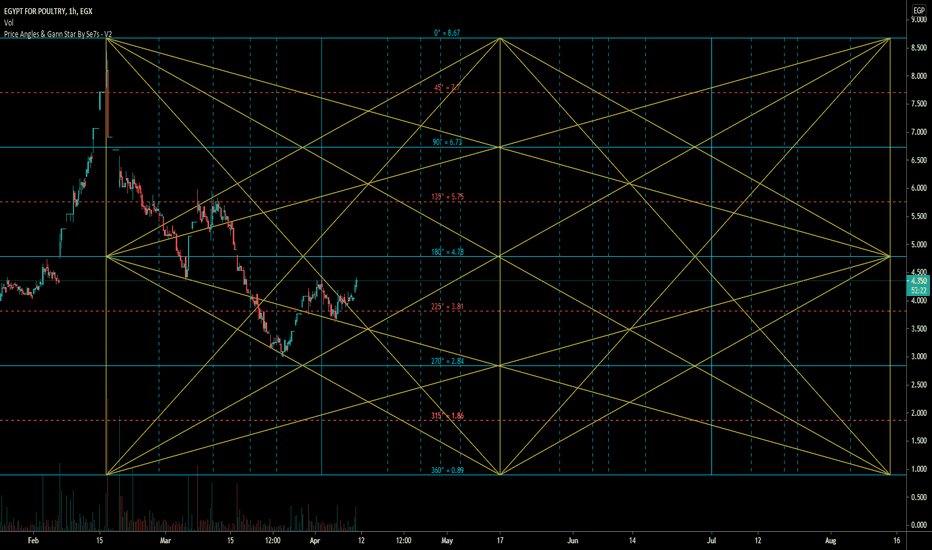The image size is (932, 550).
Task: Click the 270° = 2.84 level label
Action: (447, 361)
